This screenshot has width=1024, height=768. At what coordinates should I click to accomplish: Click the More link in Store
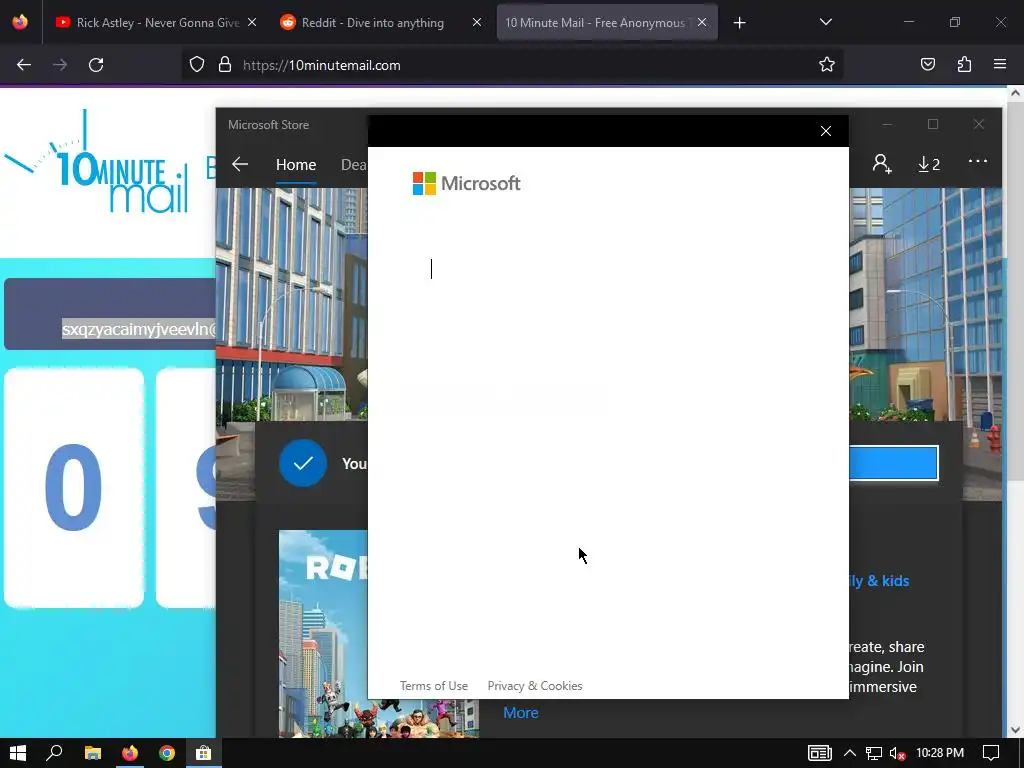(x=520, y=712)
